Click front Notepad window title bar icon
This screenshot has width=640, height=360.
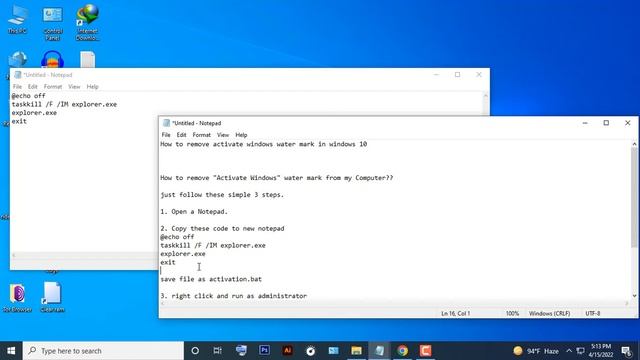coord(166,123)
